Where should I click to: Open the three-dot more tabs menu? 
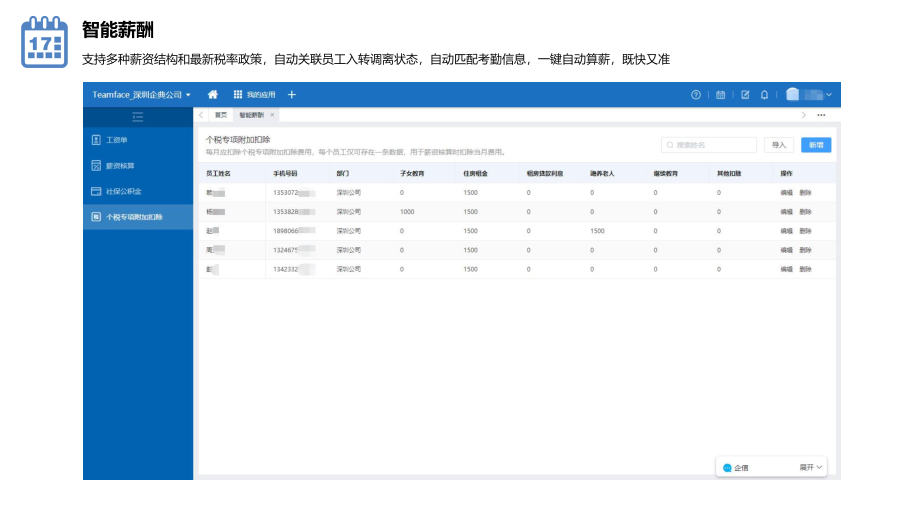pyautogui.click(x=822, y=115)
